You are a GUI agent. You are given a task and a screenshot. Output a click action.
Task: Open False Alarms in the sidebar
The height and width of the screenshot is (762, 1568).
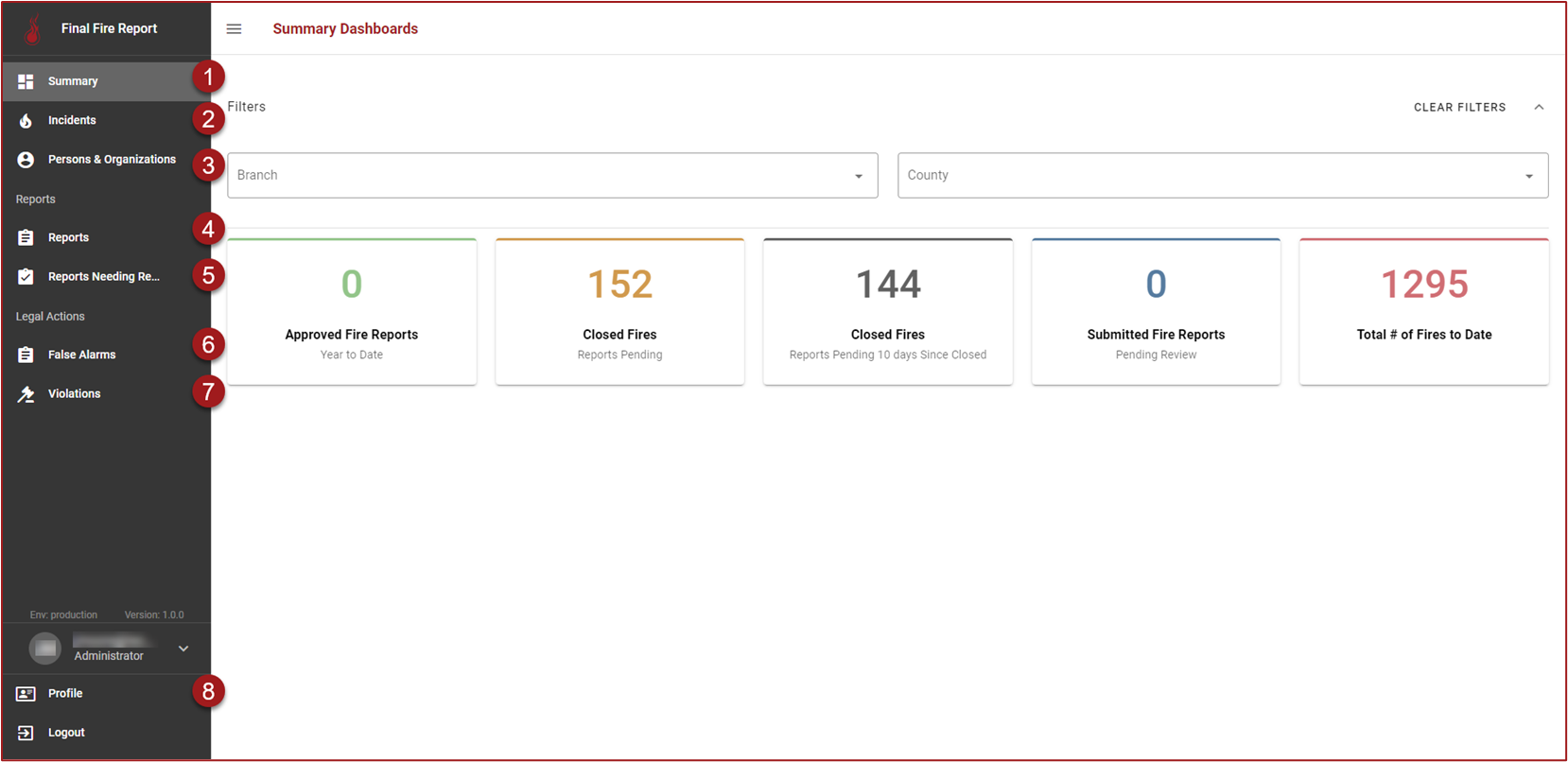point(81,355)
